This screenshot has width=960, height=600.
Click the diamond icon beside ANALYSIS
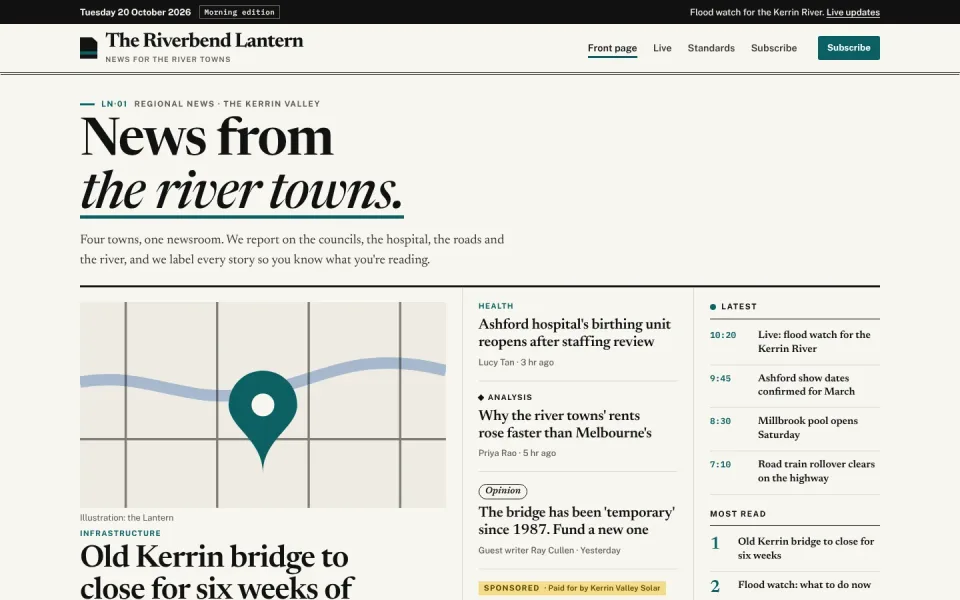pyautogui.click(x=481, y=397)
